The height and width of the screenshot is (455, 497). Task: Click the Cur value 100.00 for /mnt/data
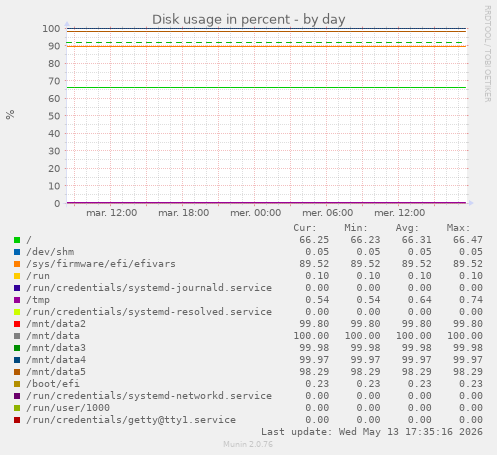(x=311, y=336)
